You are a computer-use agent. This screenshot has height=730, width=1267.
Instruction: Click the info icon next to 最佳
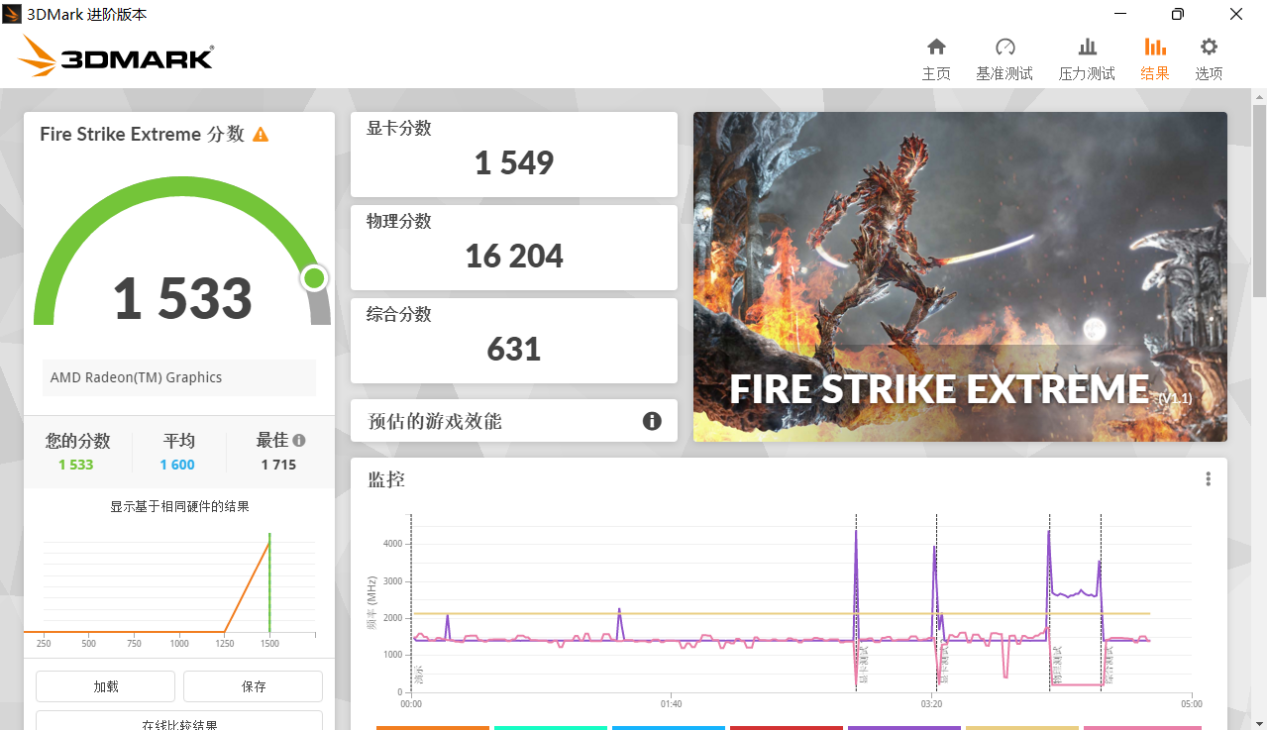click(299, 440)
